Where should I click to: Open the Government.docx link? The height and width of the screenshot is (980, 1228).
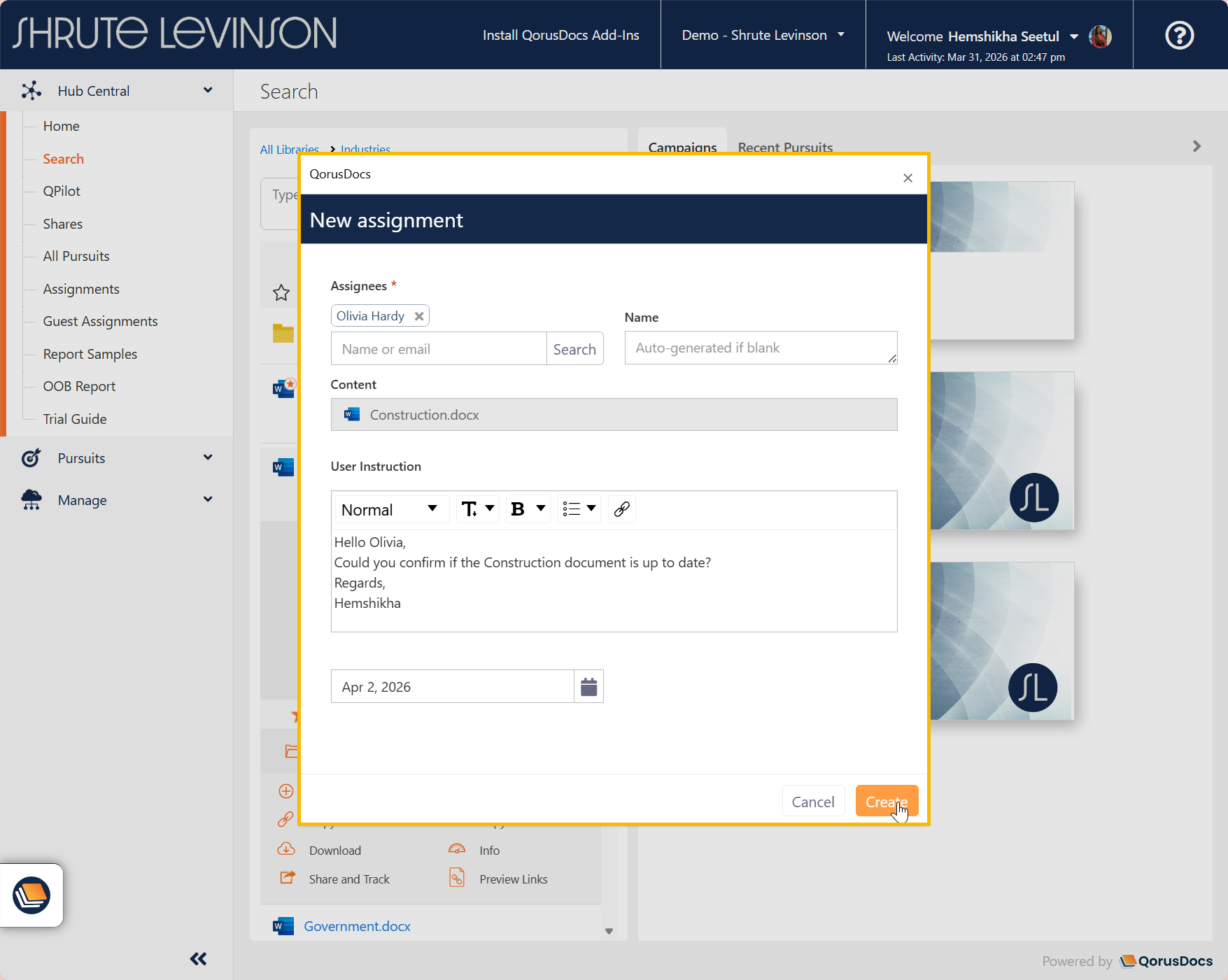pos(357,926)
